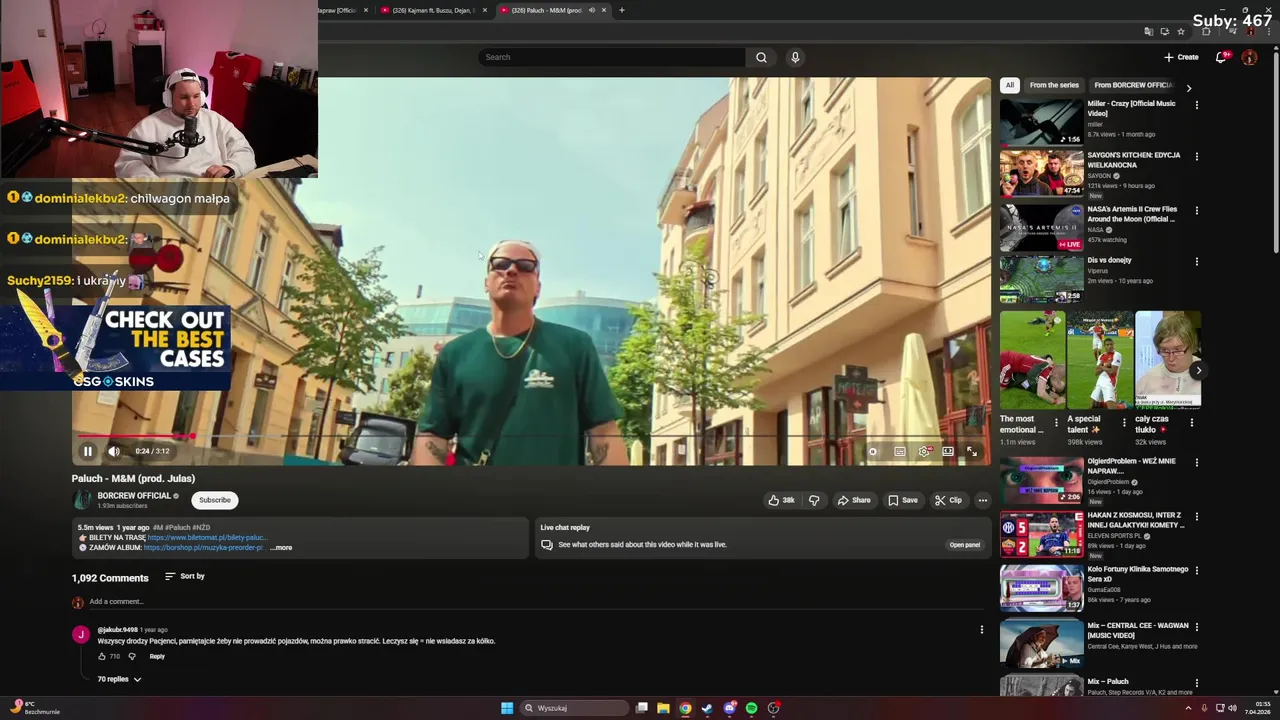Open options menu for jakubr comment
Image resolution: width=1280 pixels, height=720 pixels.
(982, 630)
